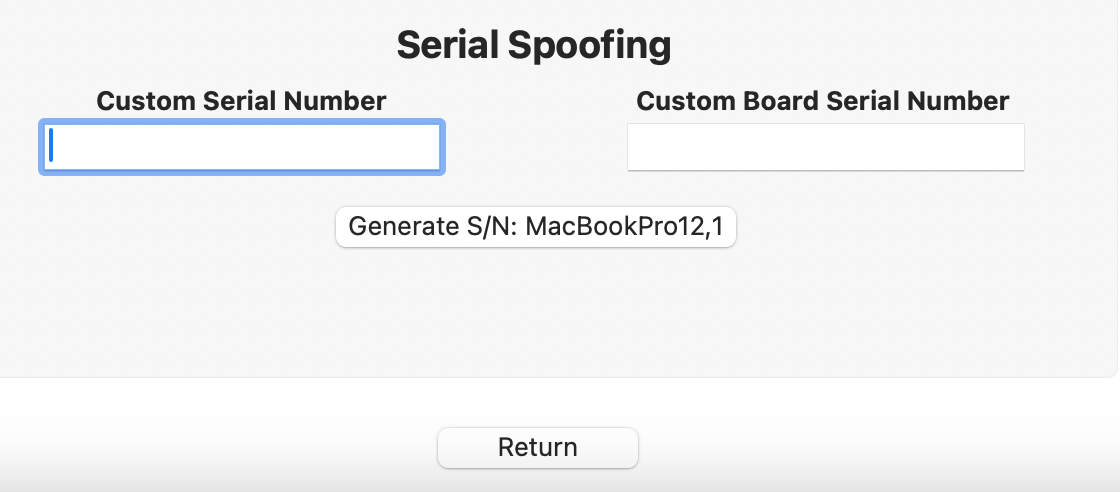Select the empty board serial text box
The height and width of the screenshot is (492, 1120).
825,147
